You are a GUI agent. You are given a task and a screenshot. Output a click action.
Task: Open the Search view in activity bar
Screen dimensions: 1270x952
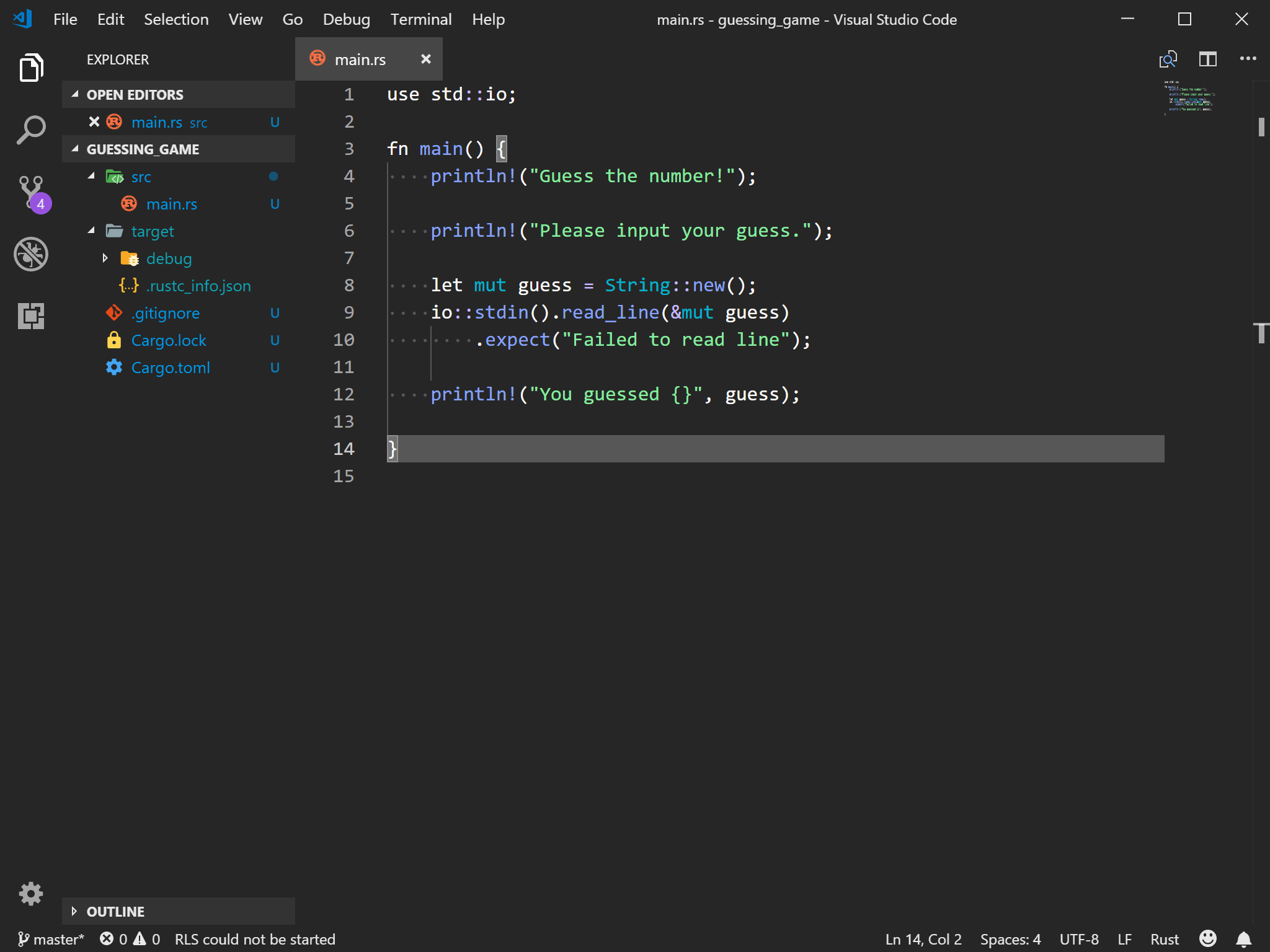(x=30, y=130)
